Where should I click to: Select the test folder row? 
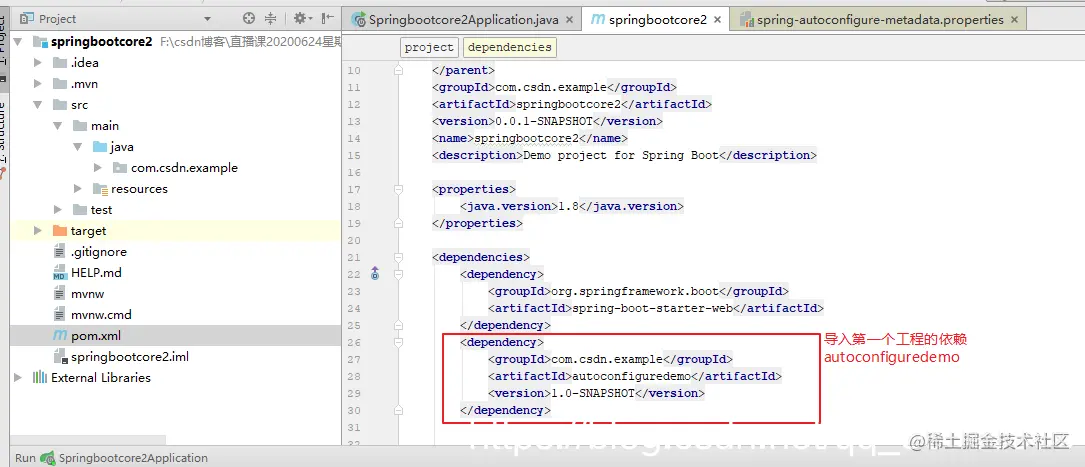[176, 210]
